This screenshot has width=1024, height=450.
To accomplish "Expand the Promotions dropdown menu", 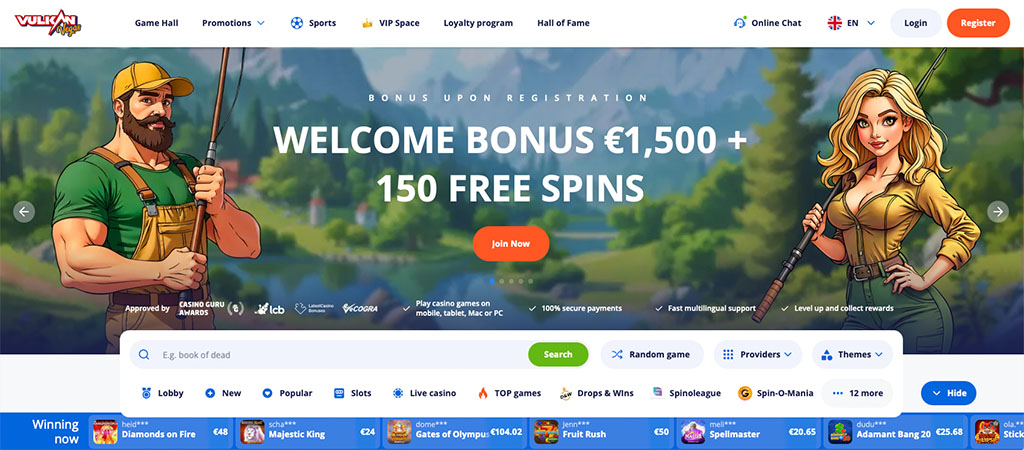I will coord(233,23).
